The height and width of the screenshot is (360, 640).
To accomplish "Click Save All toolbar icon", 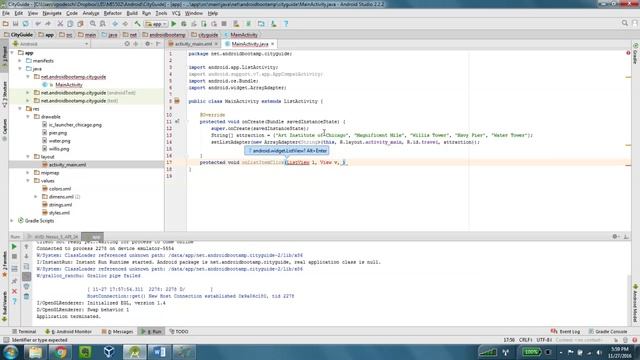I will [16, 24].
